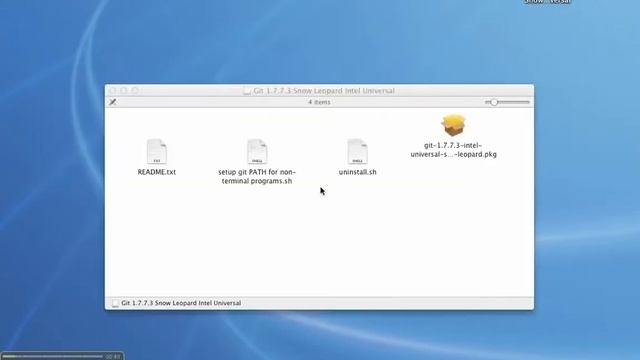Click the "README.txt" file name label

point(157,172)
